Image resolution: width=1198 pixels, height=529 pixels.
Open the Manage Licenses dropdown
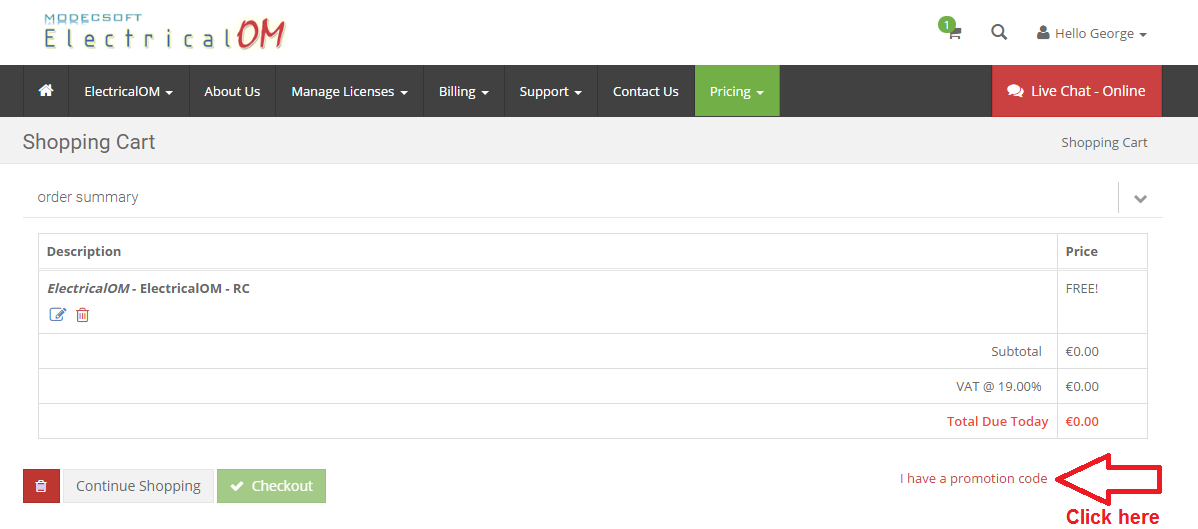click(x=349, y=91)
